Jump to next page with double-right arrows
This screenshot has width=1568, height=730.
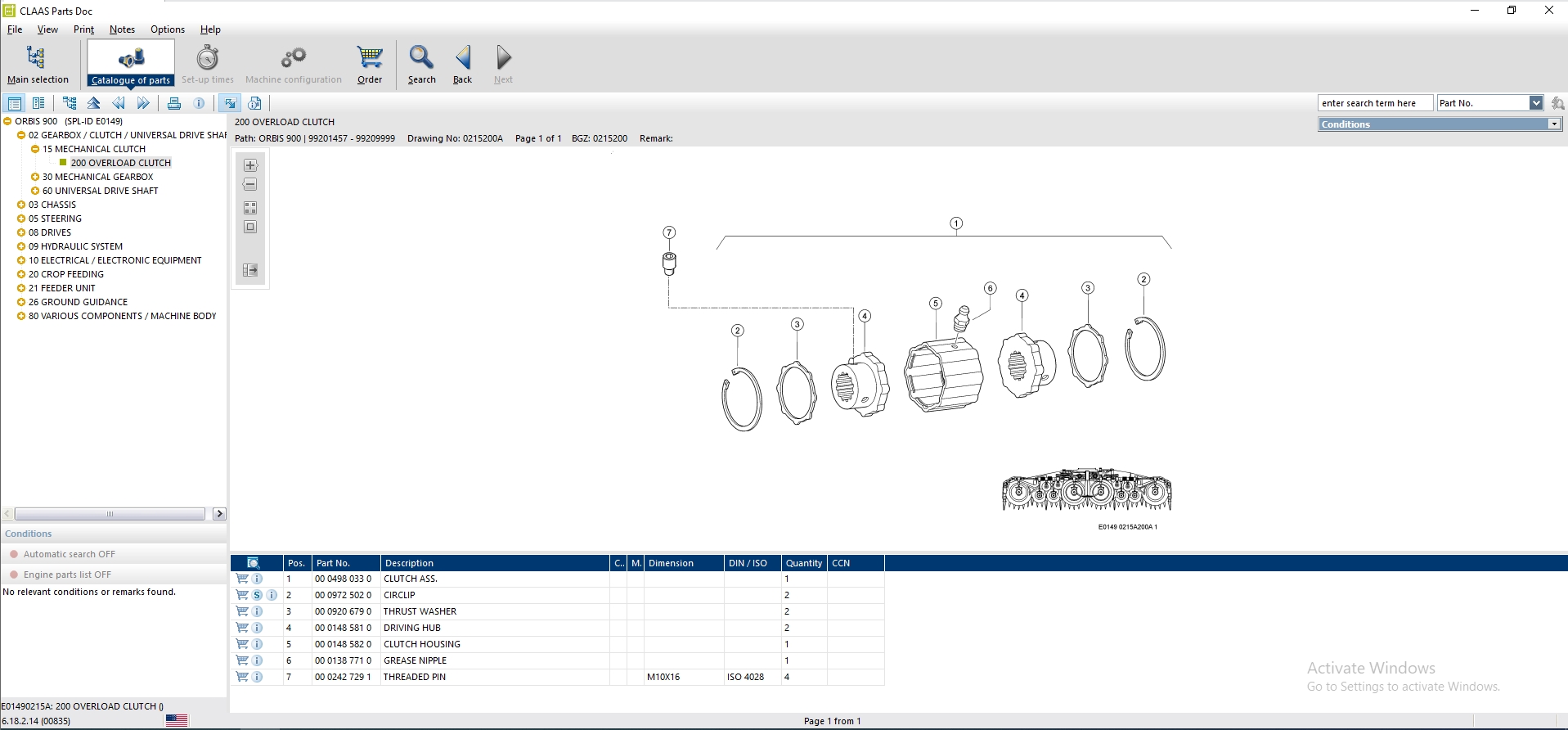pyautogui.click(x=143, y=103)
